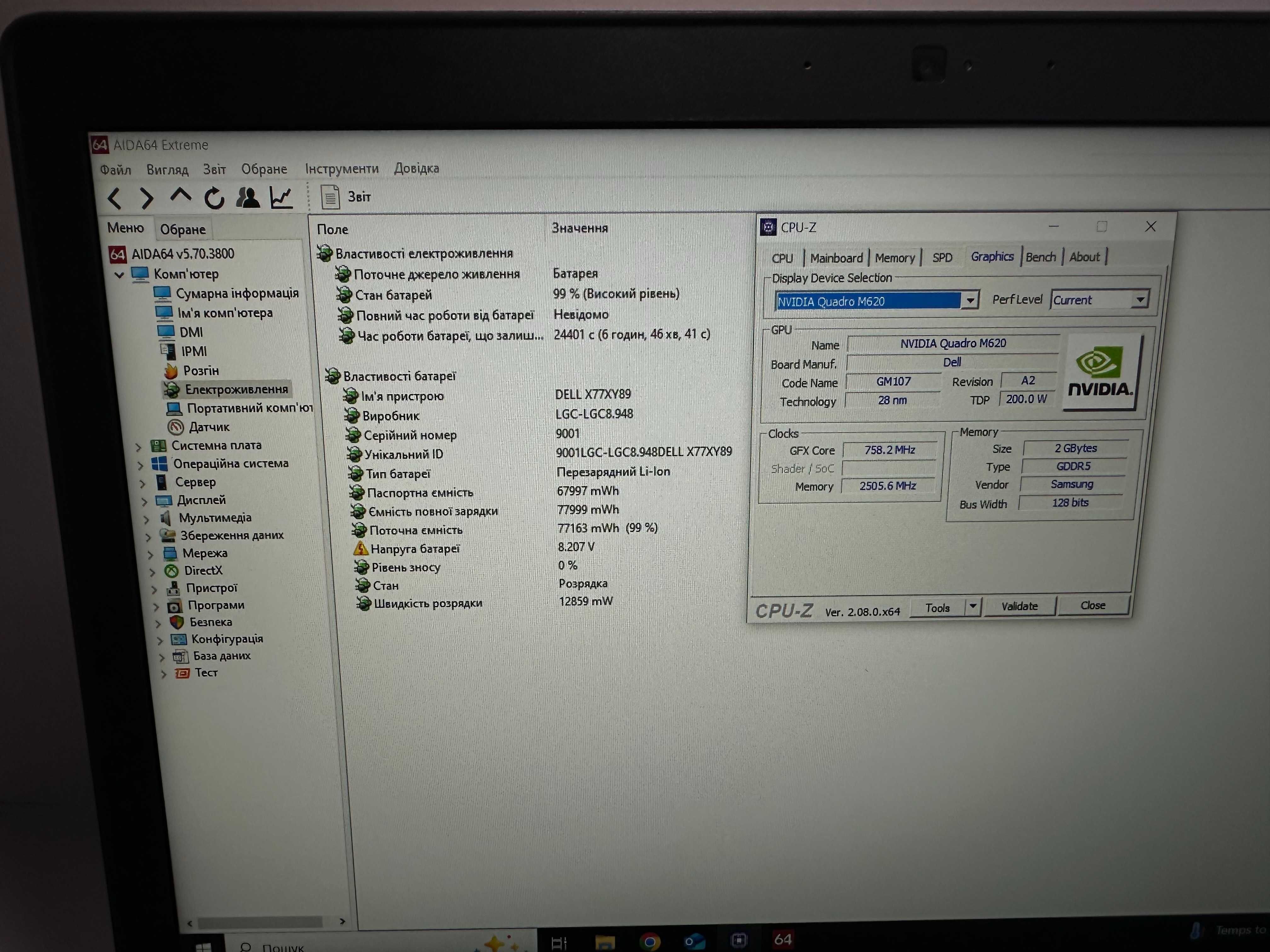Click the Forward arrow in AIDA64 toolbar
The width and height of the screenshot is (1270, 952).
click(x=147, y=199)
